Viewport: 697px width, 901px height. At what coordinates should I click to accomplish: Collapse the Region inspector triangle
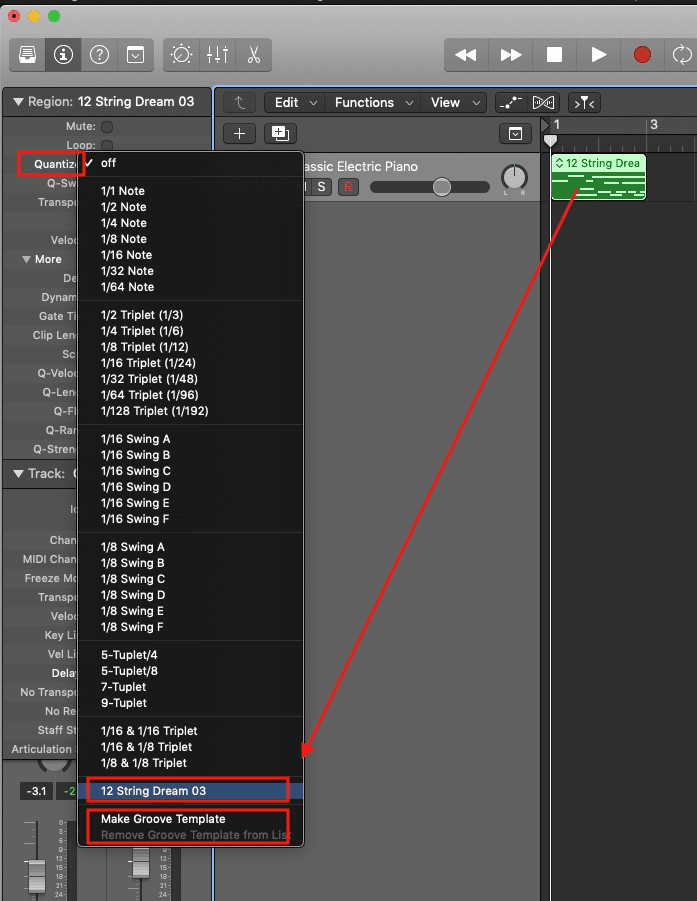tap(18, 102)
